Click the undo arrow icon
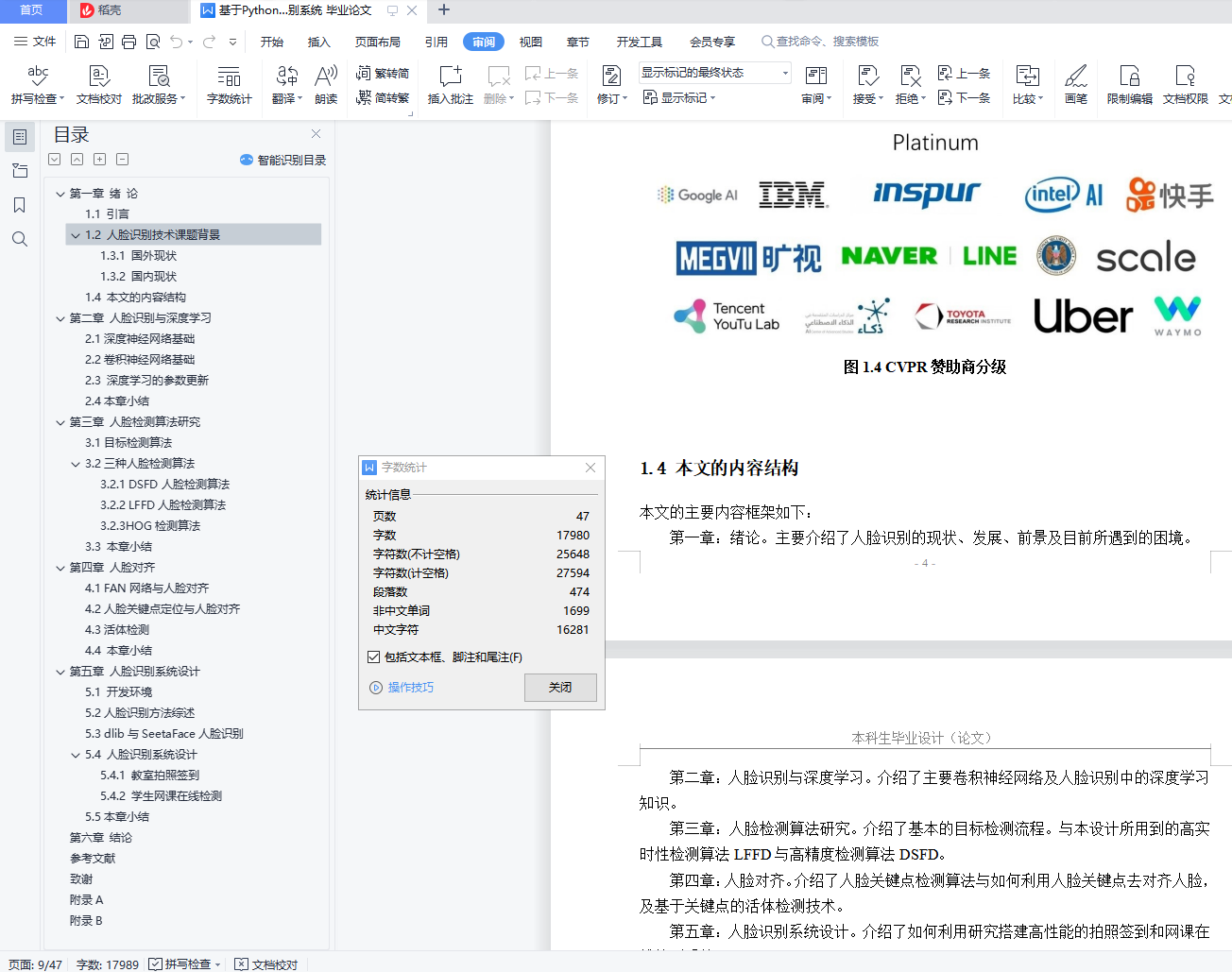This screenshot has width=1232, height=972. [176, 42]
